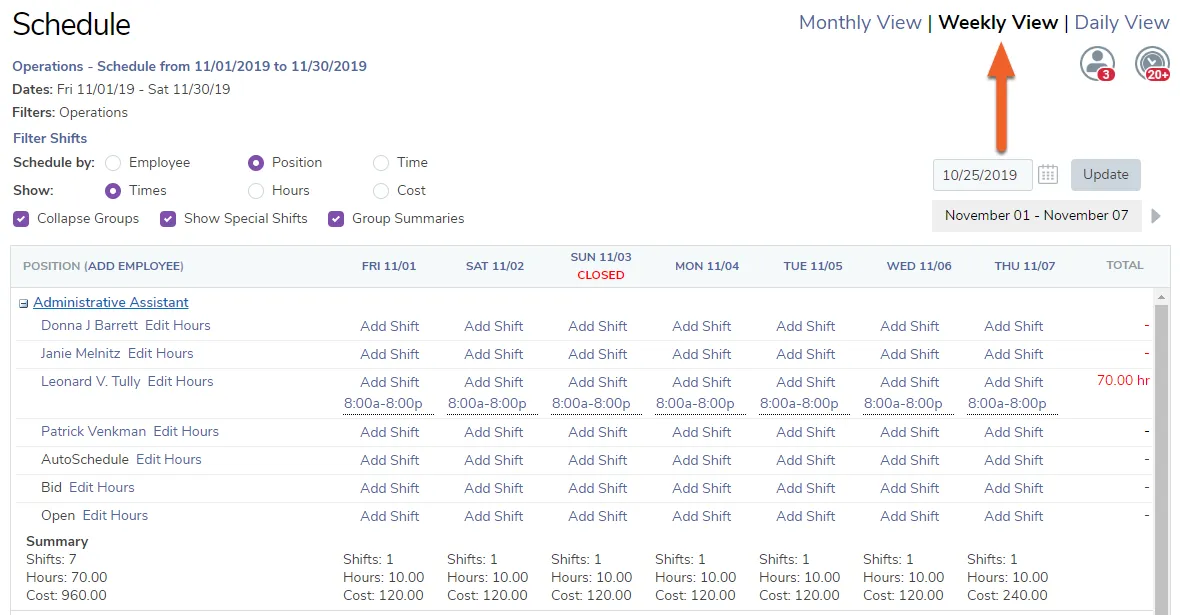Switch to Daily View

[1121, 23]
